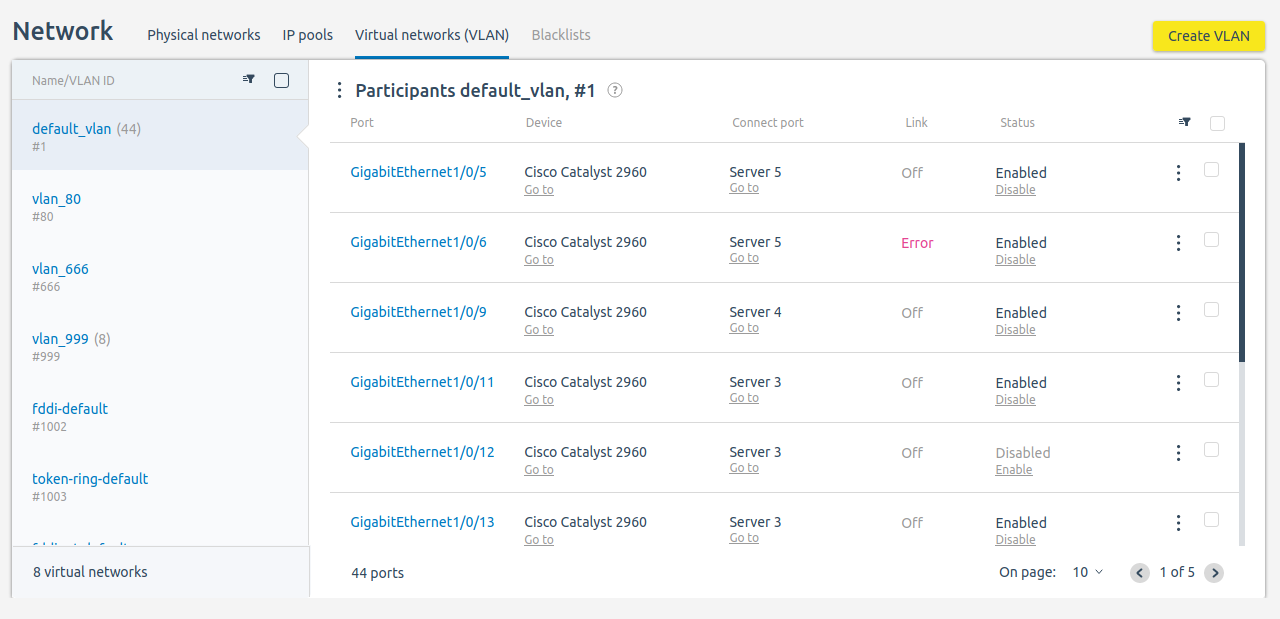Open row actions menu for GigabitEthernet1/0/6
Viewport: 1280px width, 619px height.
pos(1179,243)
